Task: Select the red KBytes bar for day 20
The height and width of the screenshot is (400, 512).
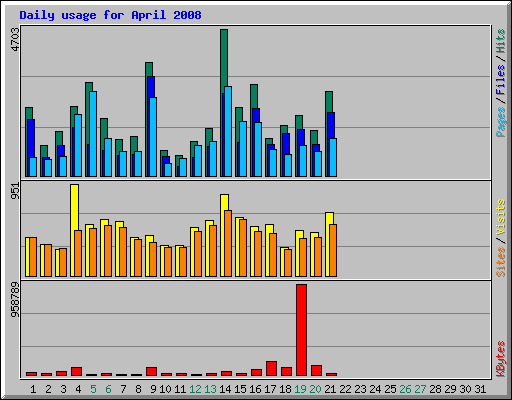Action: [316, 370]
